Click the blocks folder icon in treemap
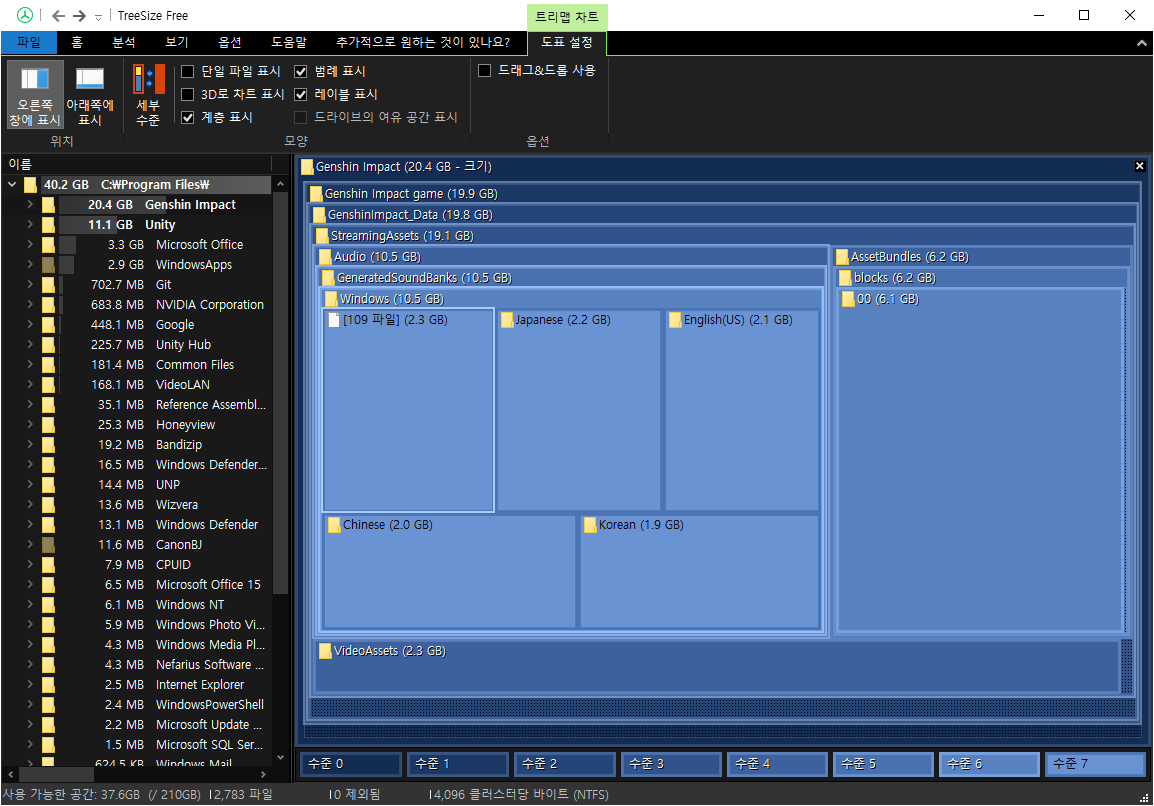 point(846,278)
